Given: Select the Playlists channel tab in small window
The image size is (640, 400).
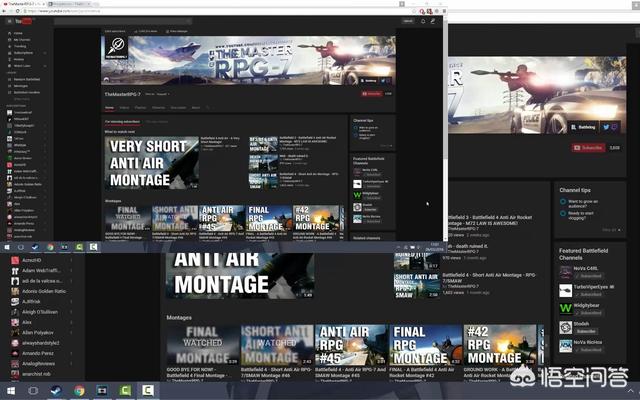Looking at the screenshot, I should [x=140, y=108].
